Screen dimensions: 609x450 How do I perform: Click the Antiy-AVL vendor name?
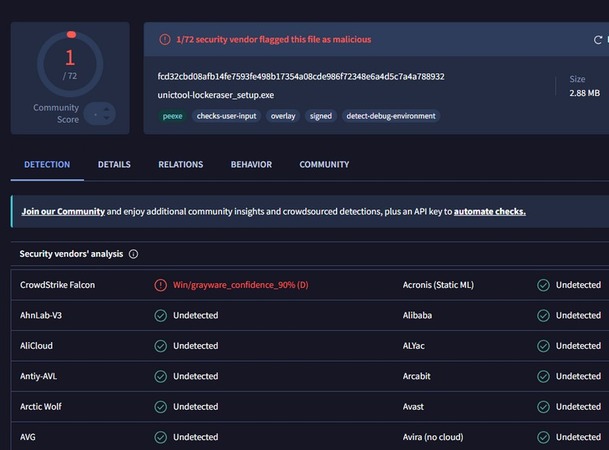[38, 376]
